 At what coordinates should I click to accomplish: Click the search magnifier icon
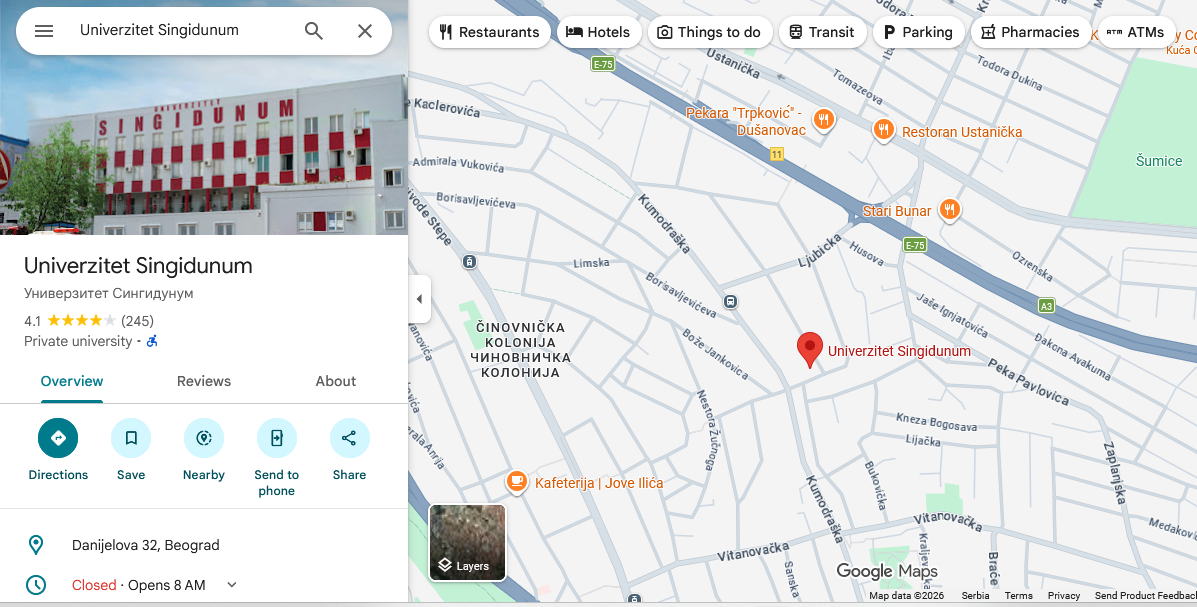(x=314, y=31)
